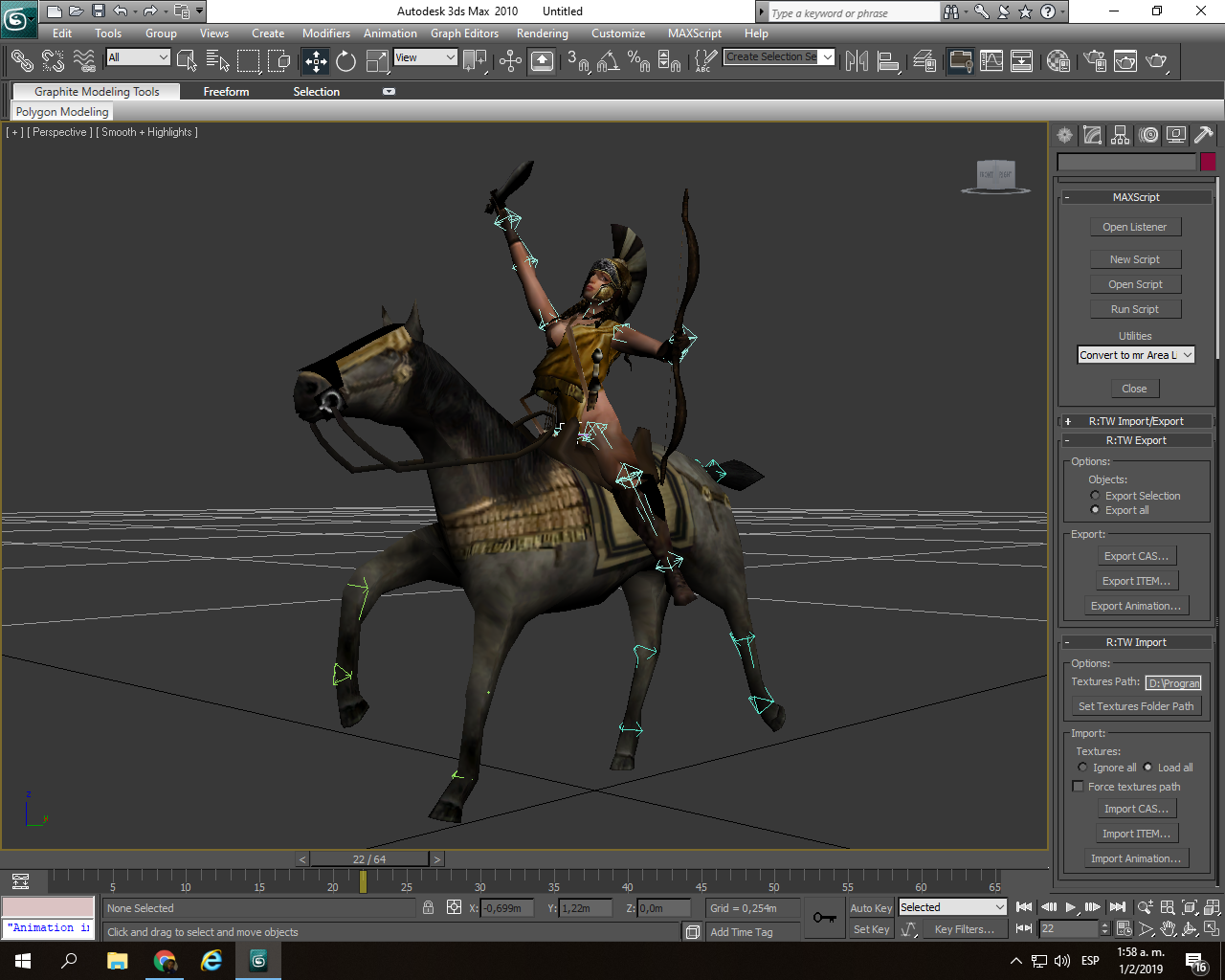Select the Select and Move tool
The image size is (1225, 980).
pos(316,61)
